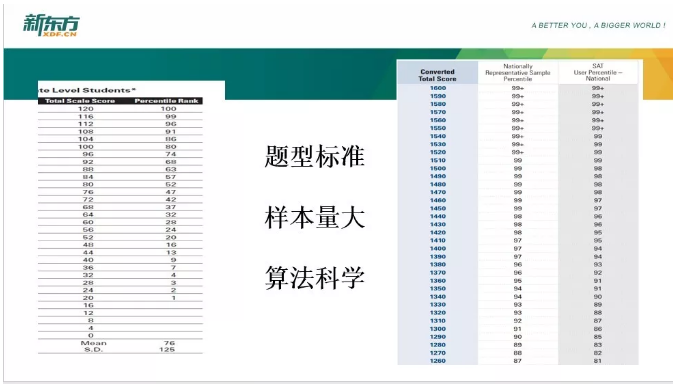This screenshot has height=387, width=673.
Task: Select converted score 1260
Action: (438, 361)
